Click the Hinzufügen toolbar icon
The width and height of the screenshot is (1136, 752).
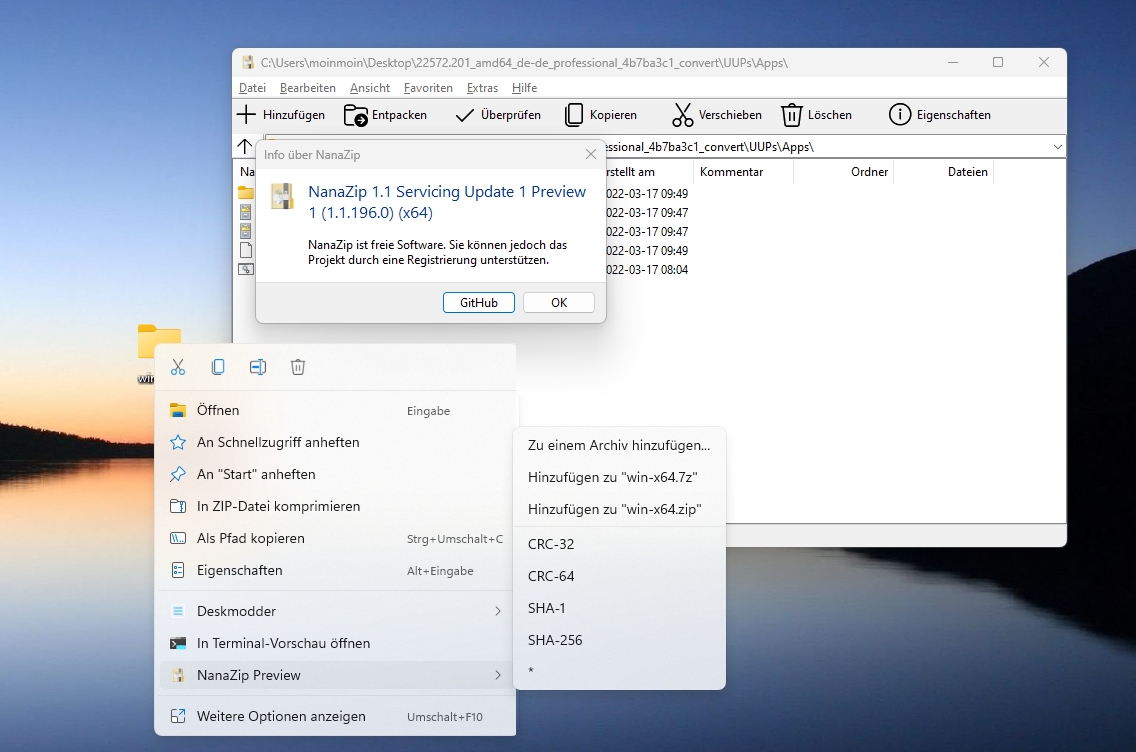click(x=246, y=114)
